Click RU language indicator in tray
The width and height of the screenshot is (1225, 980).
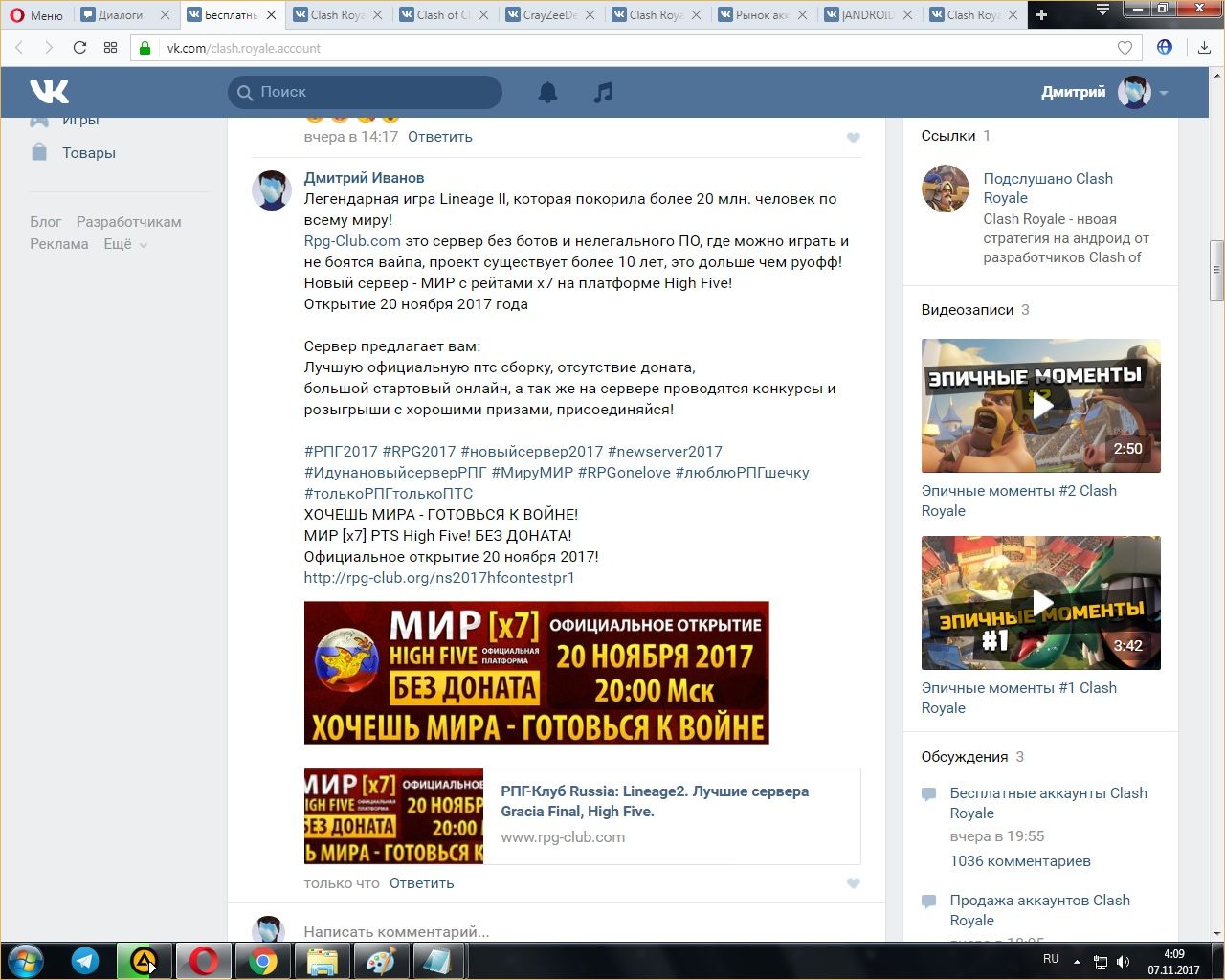click(x=1051, y=959)
